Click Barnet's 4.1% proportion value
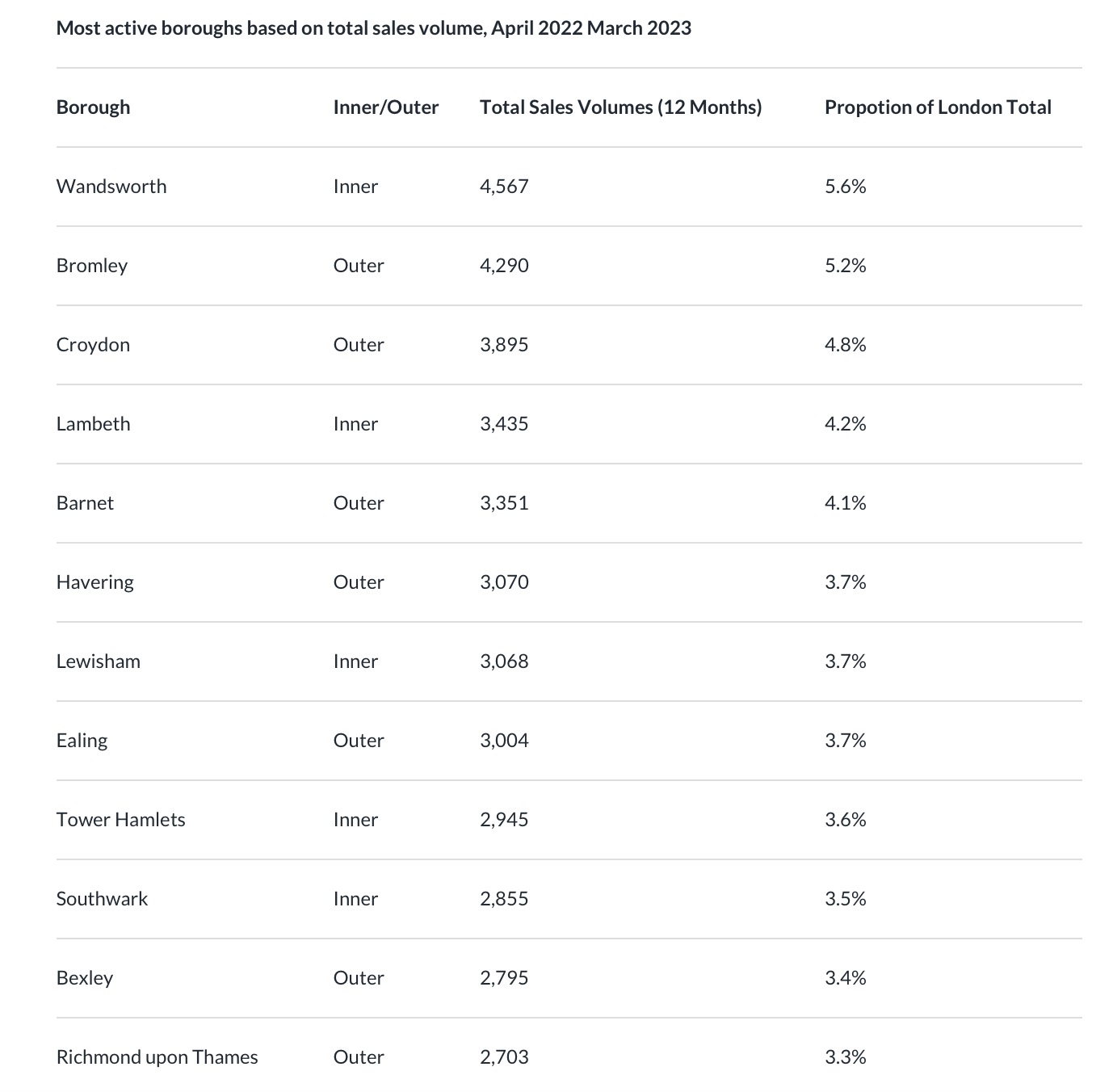The height and width of the screenshot is (1092, 1113). [845, 503]
